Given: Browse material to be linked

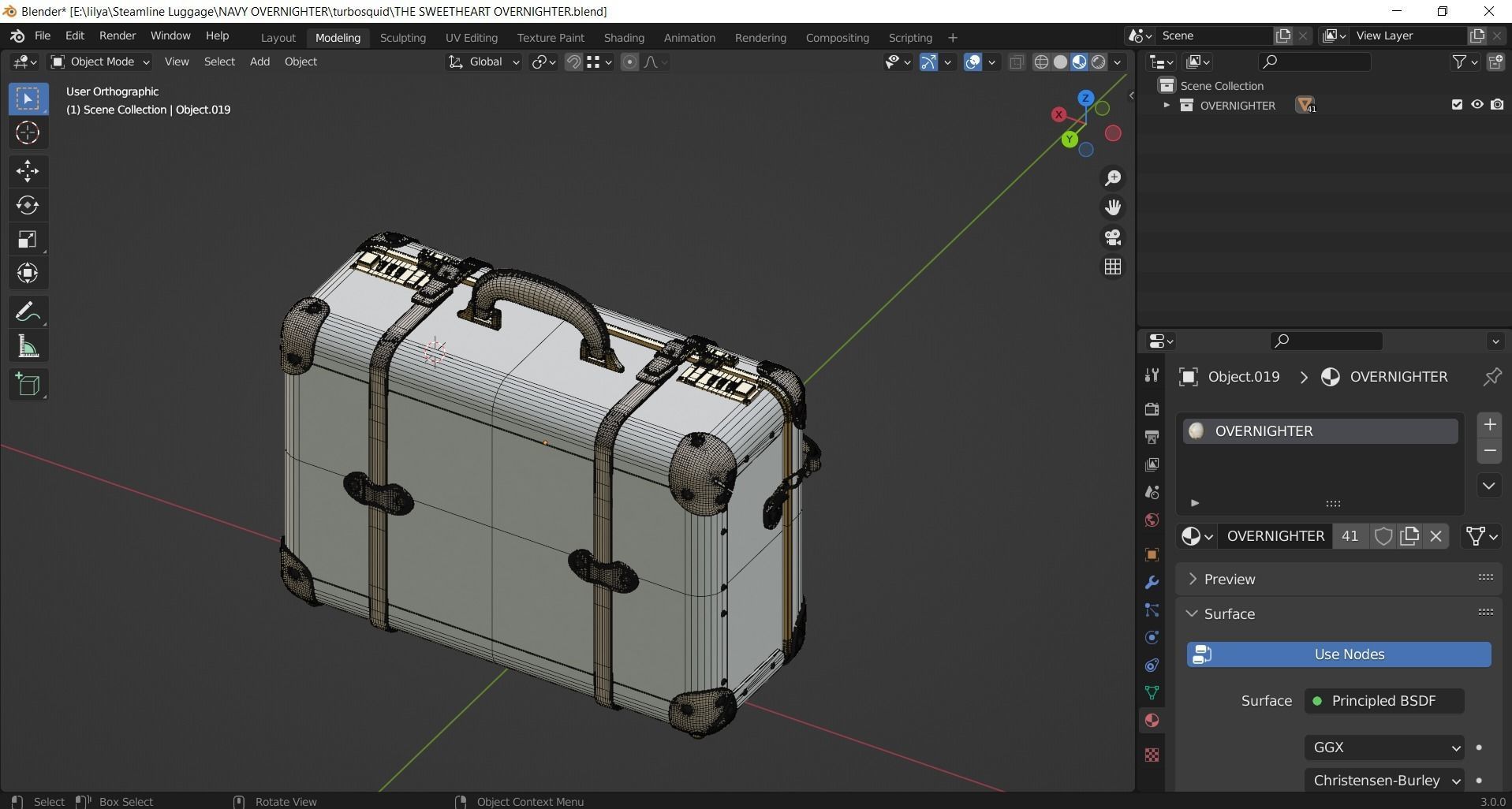Looking at the screenshot, I should click(1197, 536).
